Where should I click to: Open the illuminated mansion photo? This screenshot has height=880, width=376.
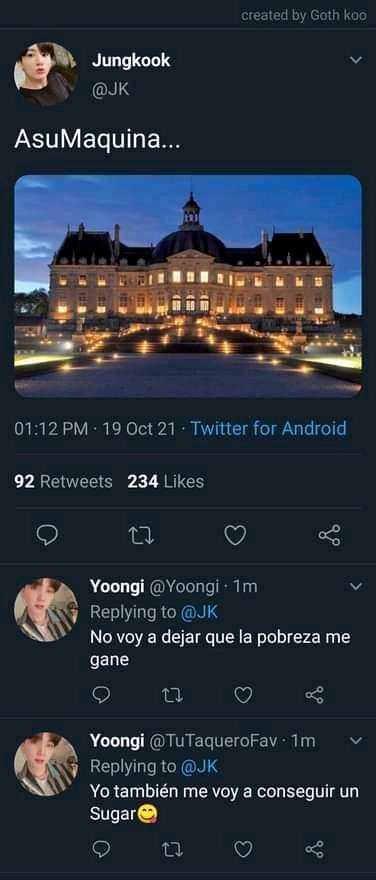click(188, 286)
